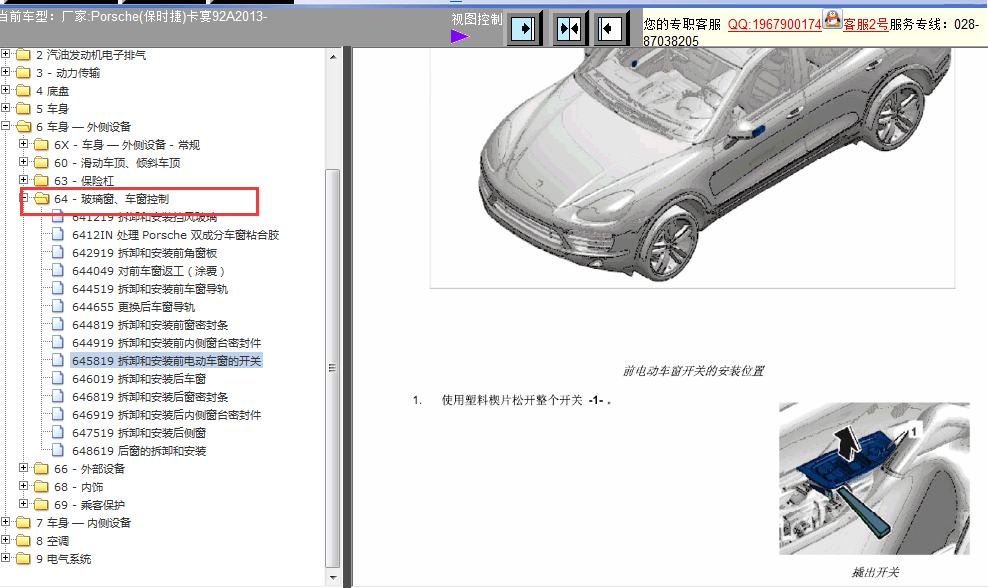Click caption 前电动车窗开关的安装位置
Screen dimensions: 988x588
click(693, 371)
